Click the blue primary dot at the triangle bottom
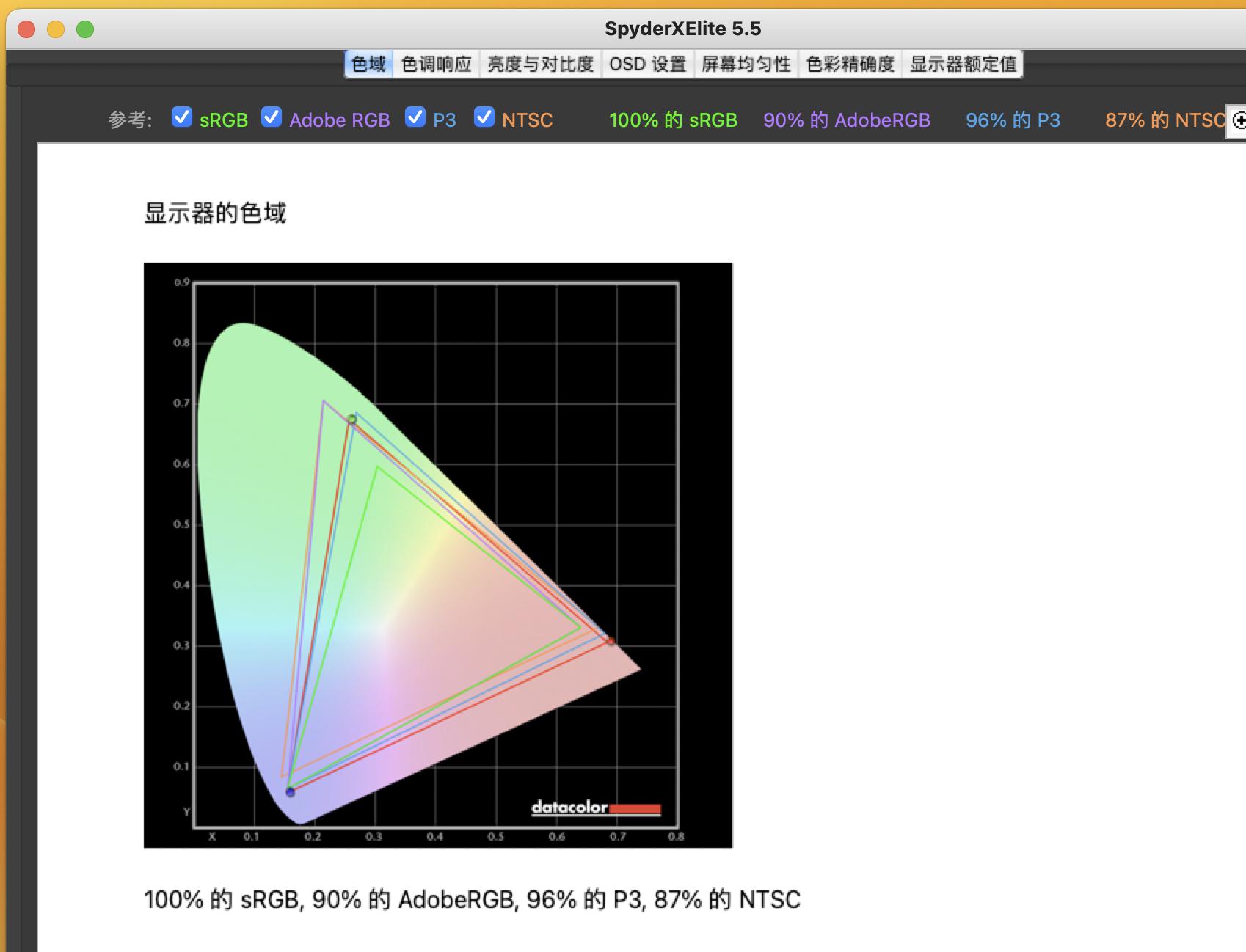1246x952 pixels. 291,791
